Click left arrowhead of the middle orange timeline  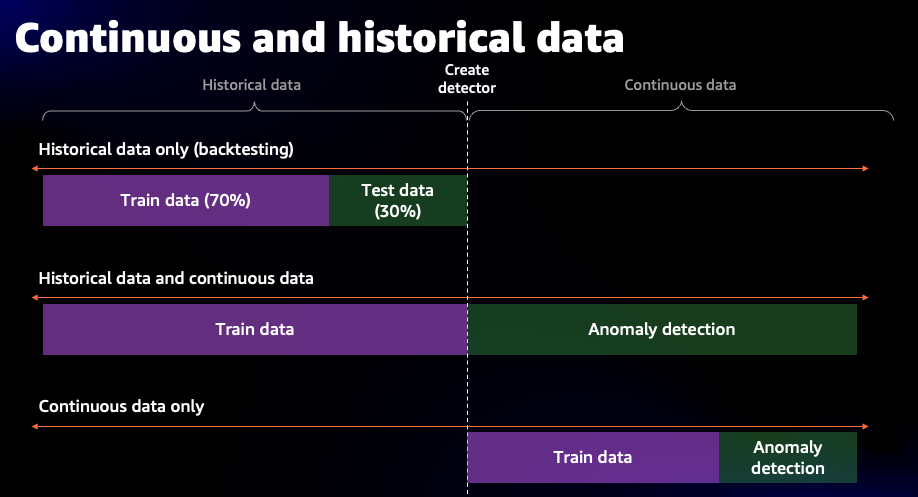[35, 297]
